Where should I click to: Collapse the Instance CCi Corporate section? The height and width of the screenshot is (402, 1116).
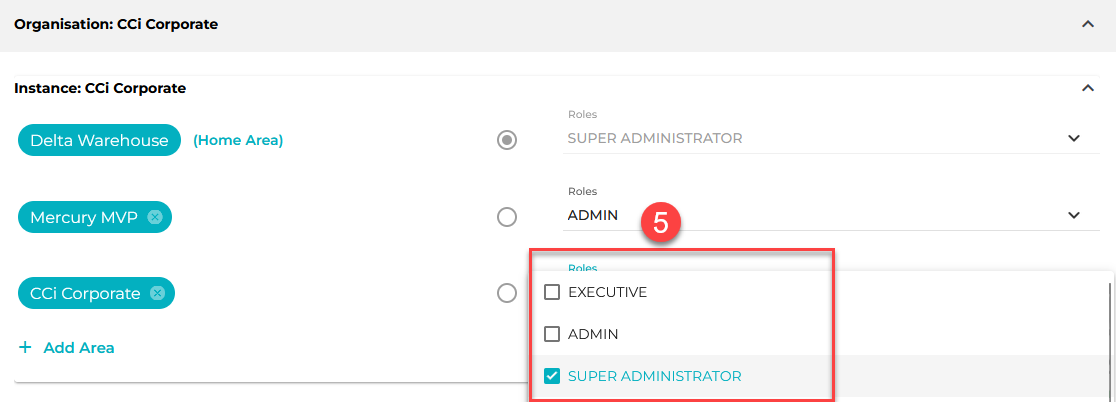[x=1087, y=88]
